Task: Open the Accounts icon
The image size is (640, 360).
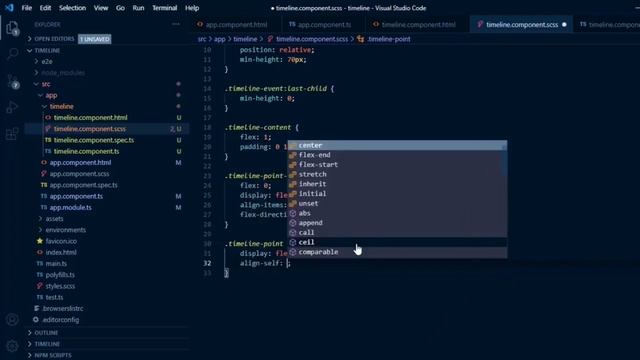Action: [12, 320]
